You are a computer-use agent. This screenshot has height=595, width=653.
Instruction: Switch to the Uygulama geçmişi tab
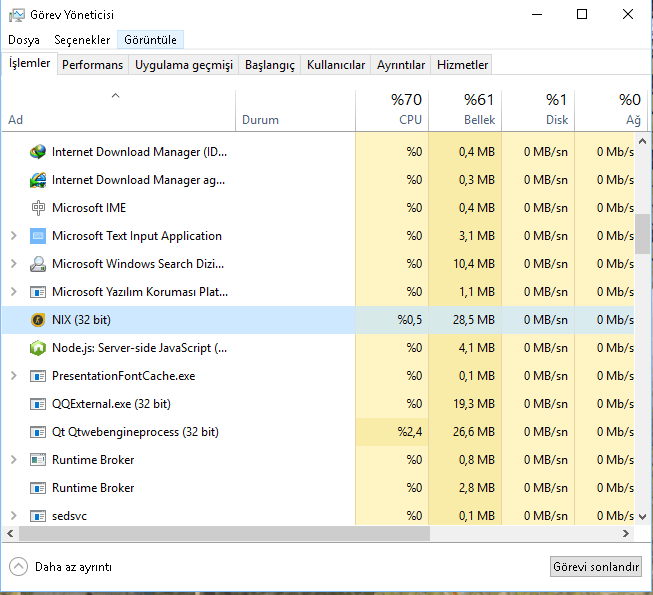(x=184, y=65)
